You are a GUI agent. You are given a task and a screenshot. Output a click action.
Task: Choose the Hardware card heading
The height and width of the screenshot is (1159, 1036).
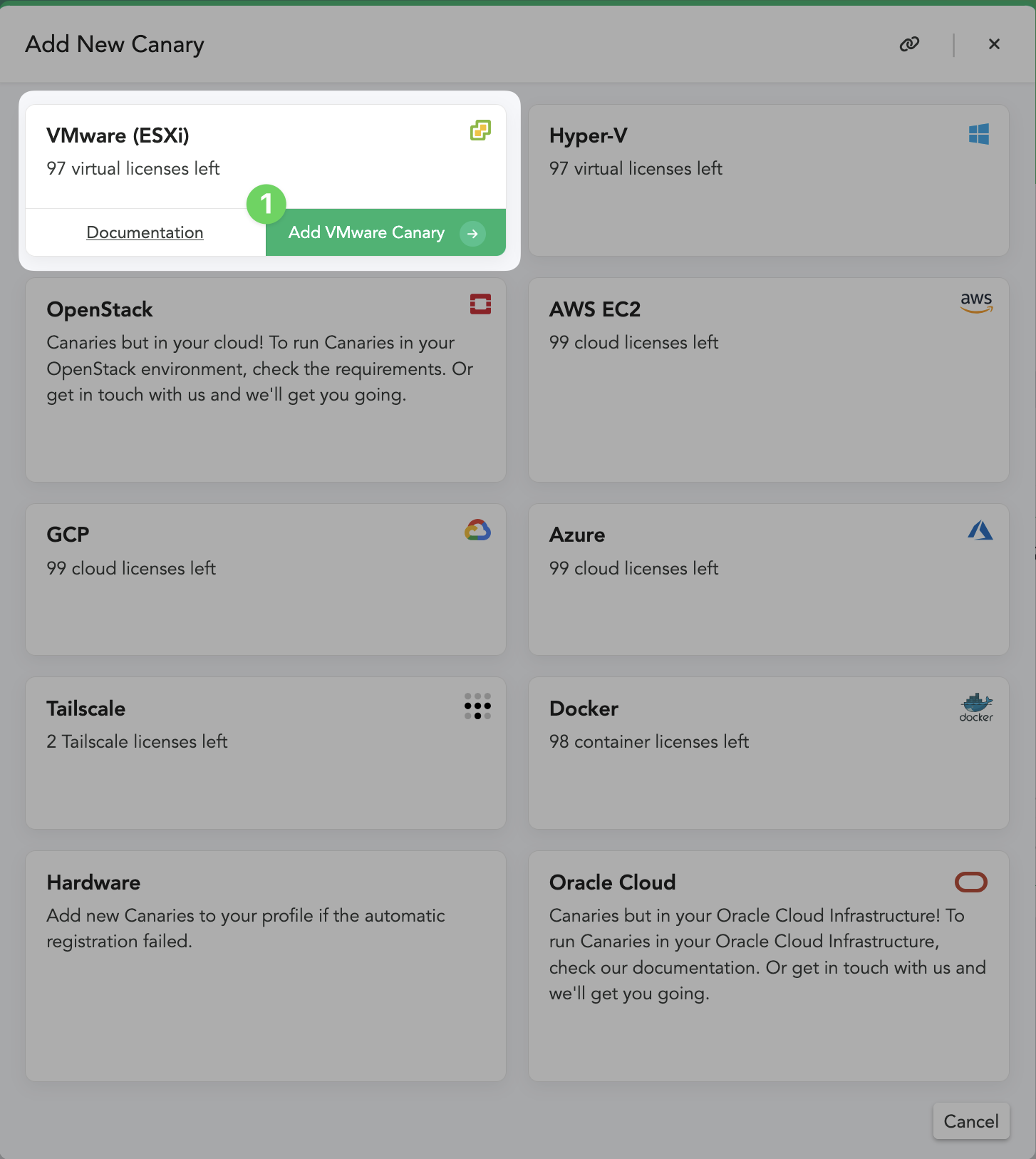pyautogui.click(x=93, y=882)
